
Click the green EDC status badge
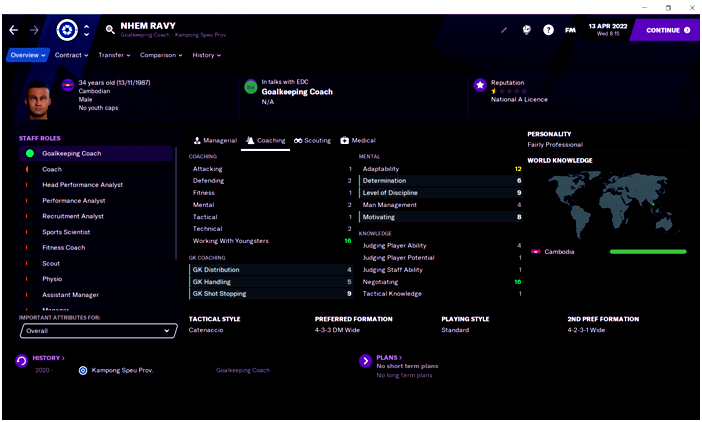251,87
